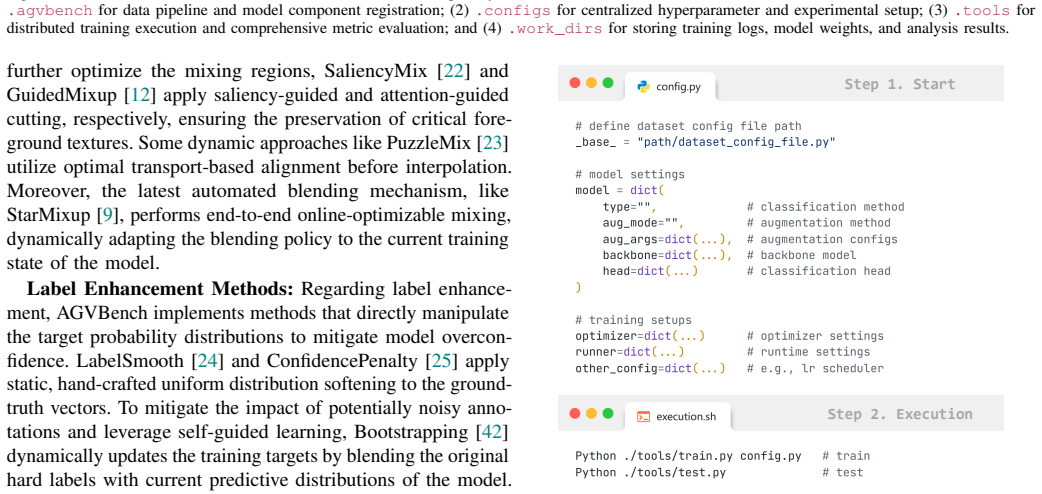Open reference [24] after LabelSmooth
The width and height of the screenshot is (1042, 494).
[209, 361]
